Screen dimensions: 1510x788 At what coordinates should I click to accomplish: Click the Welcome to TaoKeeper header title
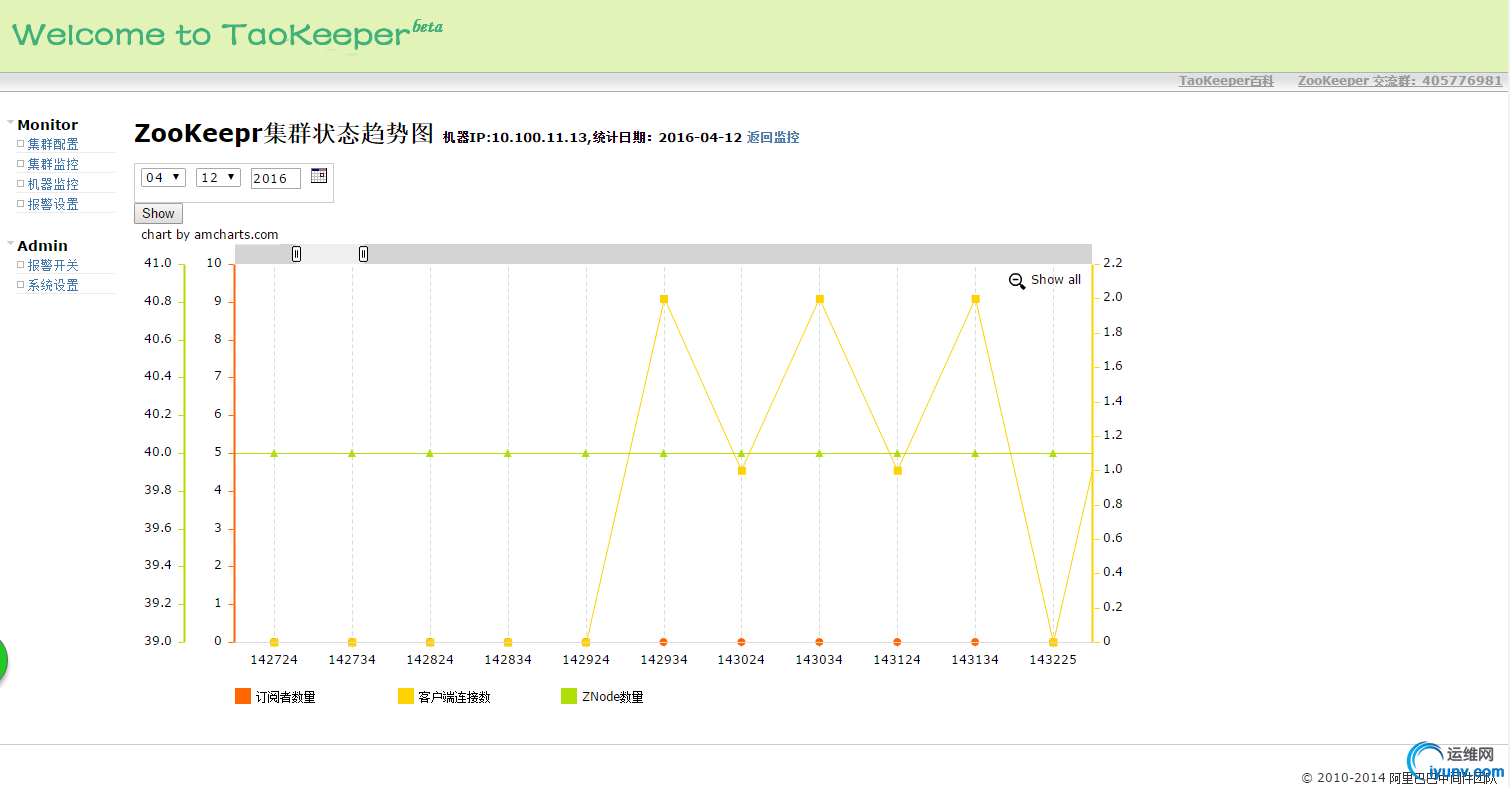pyautogui.click(x=226, y=34)
